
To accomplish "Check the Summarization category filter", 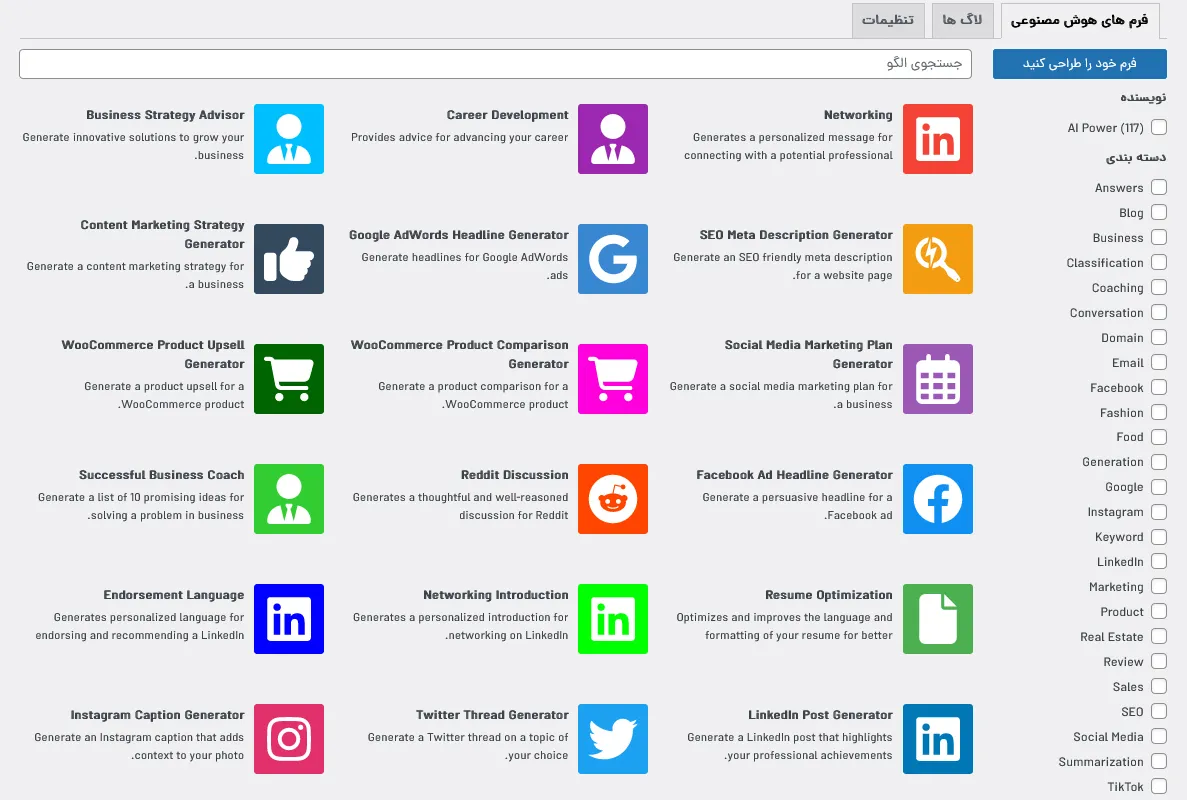I will (x=1158, y=761).
